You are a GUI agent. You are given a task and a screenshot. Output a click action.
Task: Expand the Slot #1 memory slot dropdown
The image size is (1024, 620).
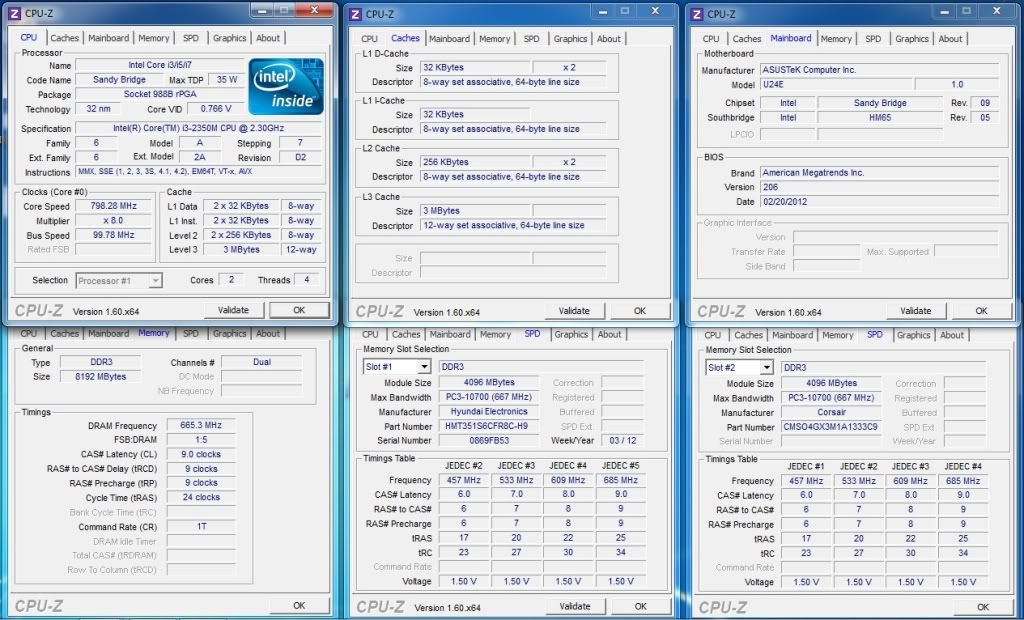tap(396, 367)
